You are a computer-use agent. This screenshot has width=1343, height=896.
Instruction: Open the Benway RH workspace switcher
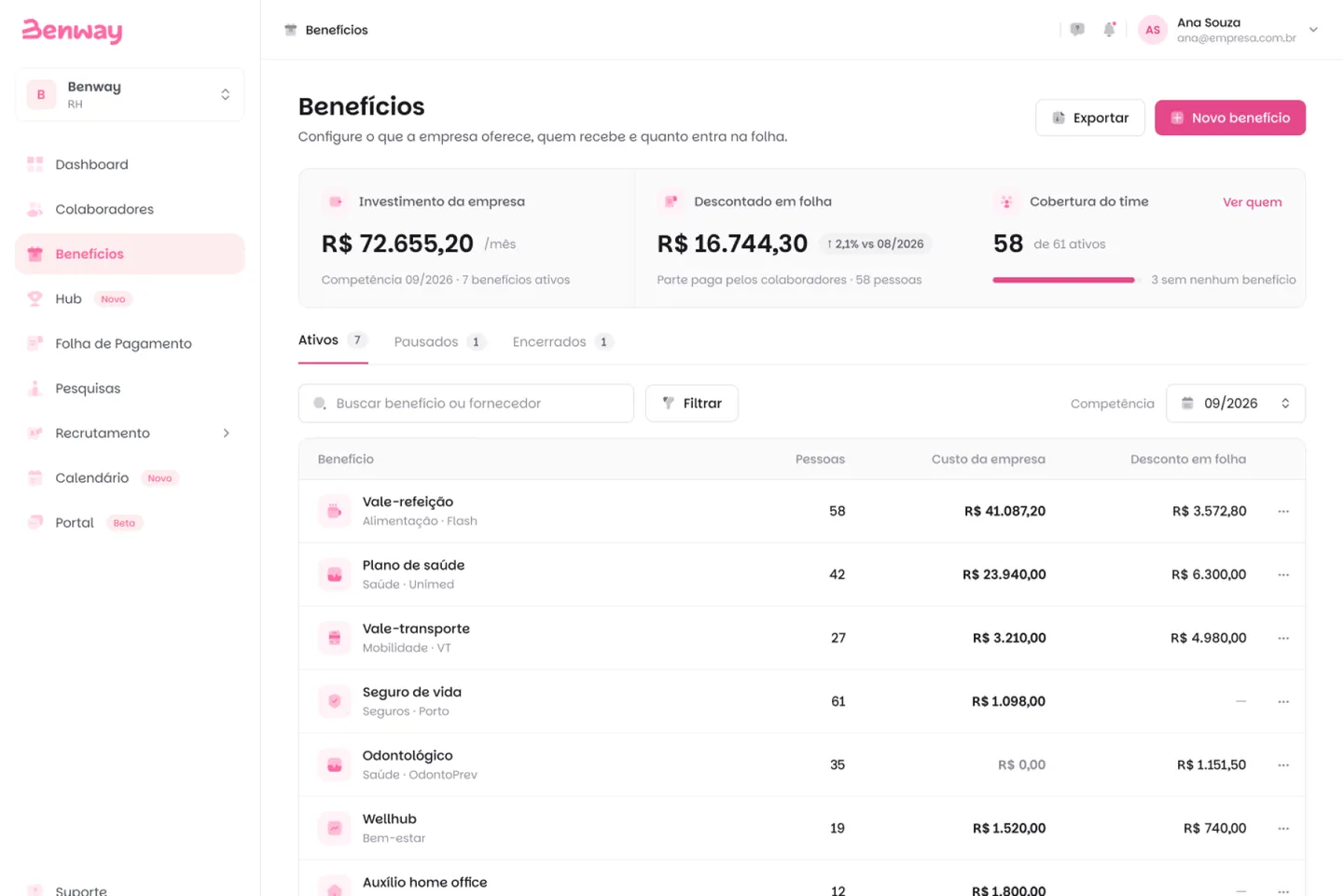[130, 94]
